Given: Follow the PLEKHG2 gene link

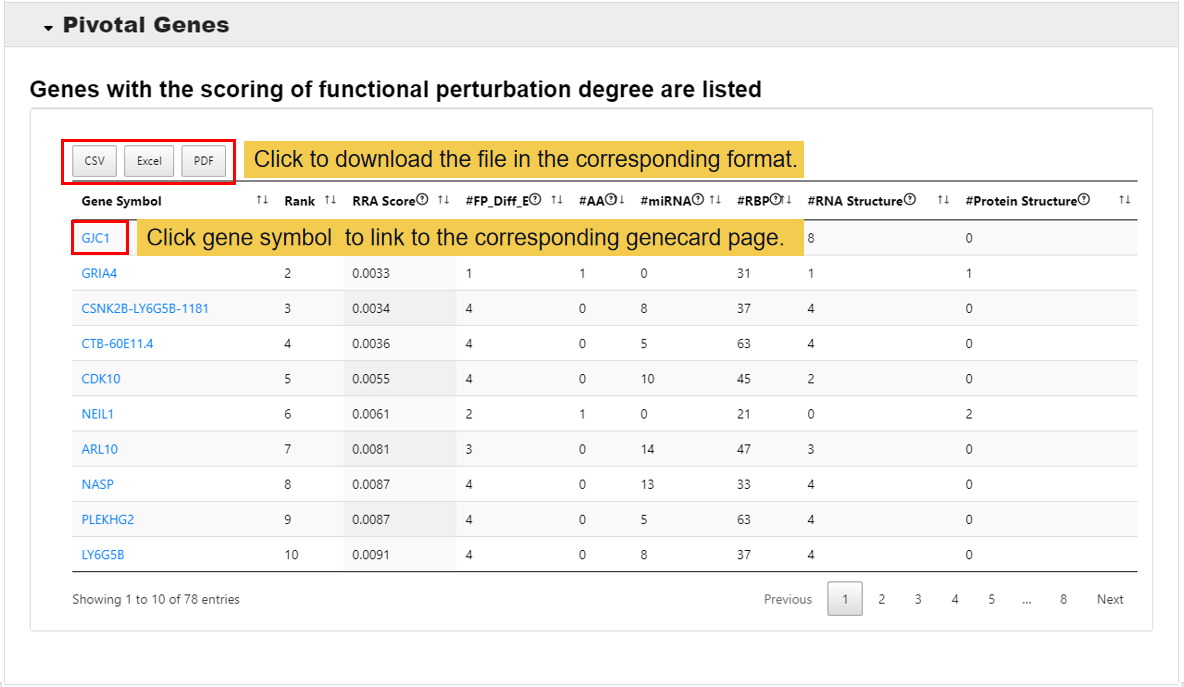Looking at the screenshot, I should [x=107, y=520].
